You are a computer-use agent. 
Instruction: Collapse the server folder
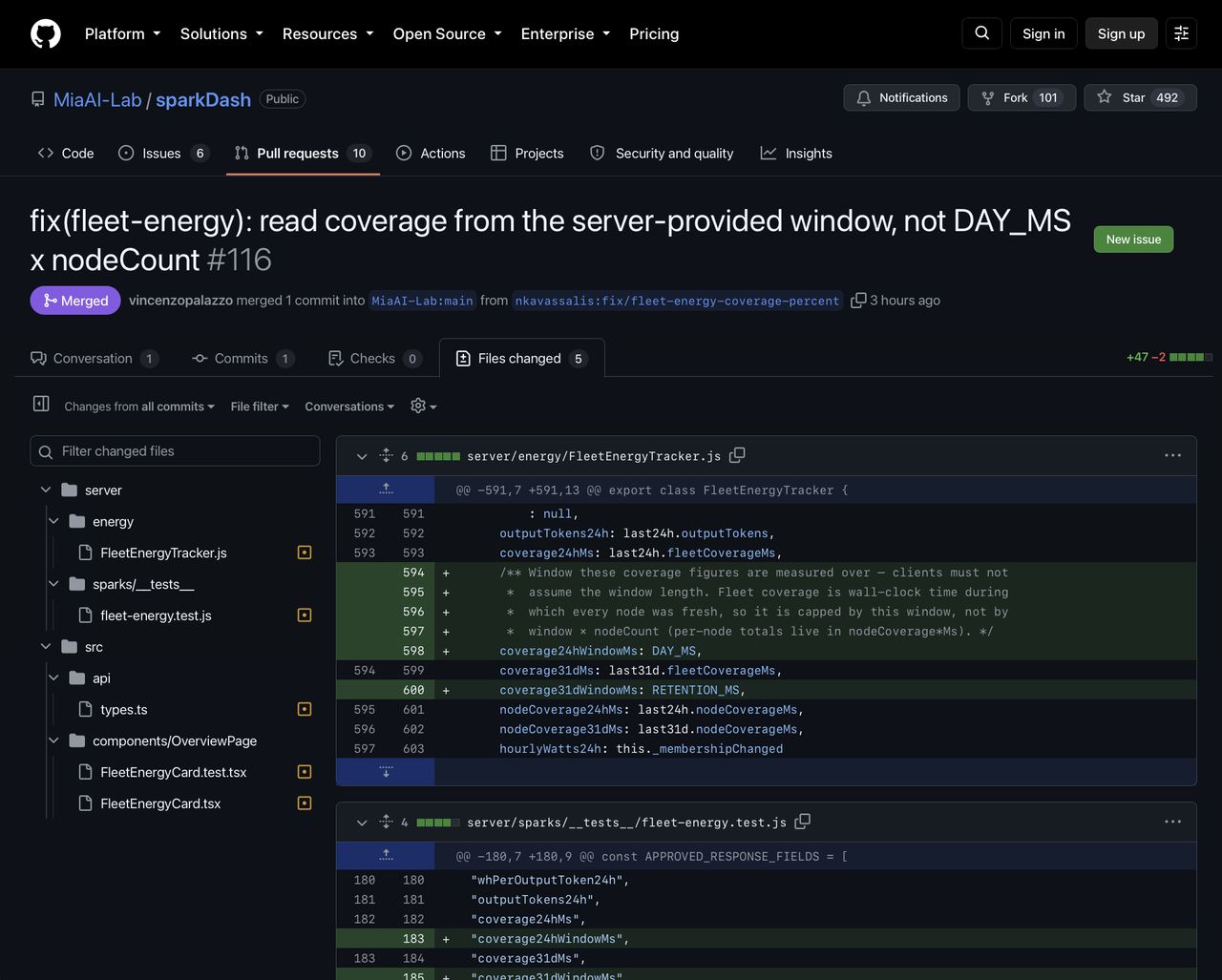[x=46, y=490]
